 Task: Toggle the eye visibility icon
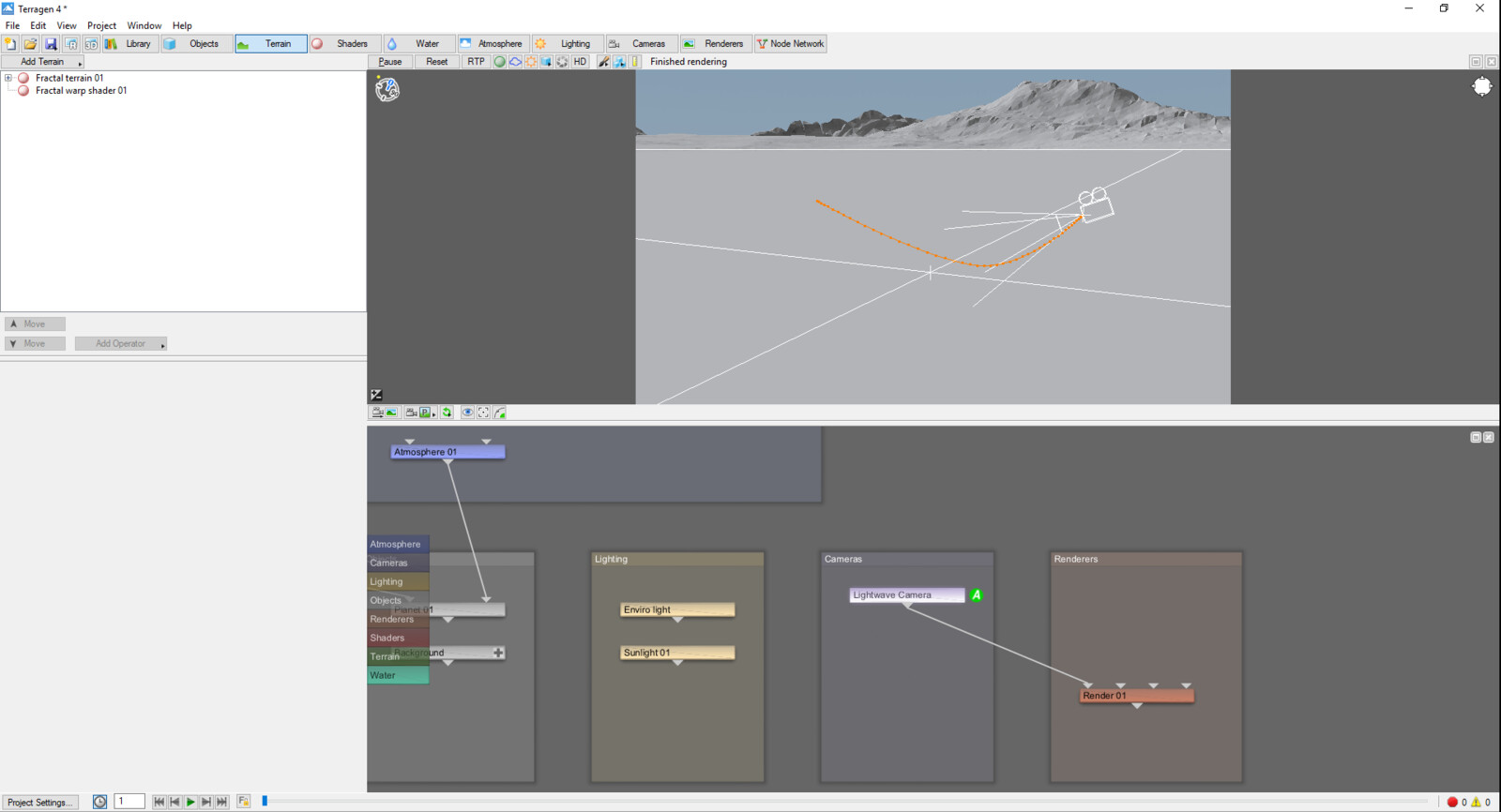point(467,413)
